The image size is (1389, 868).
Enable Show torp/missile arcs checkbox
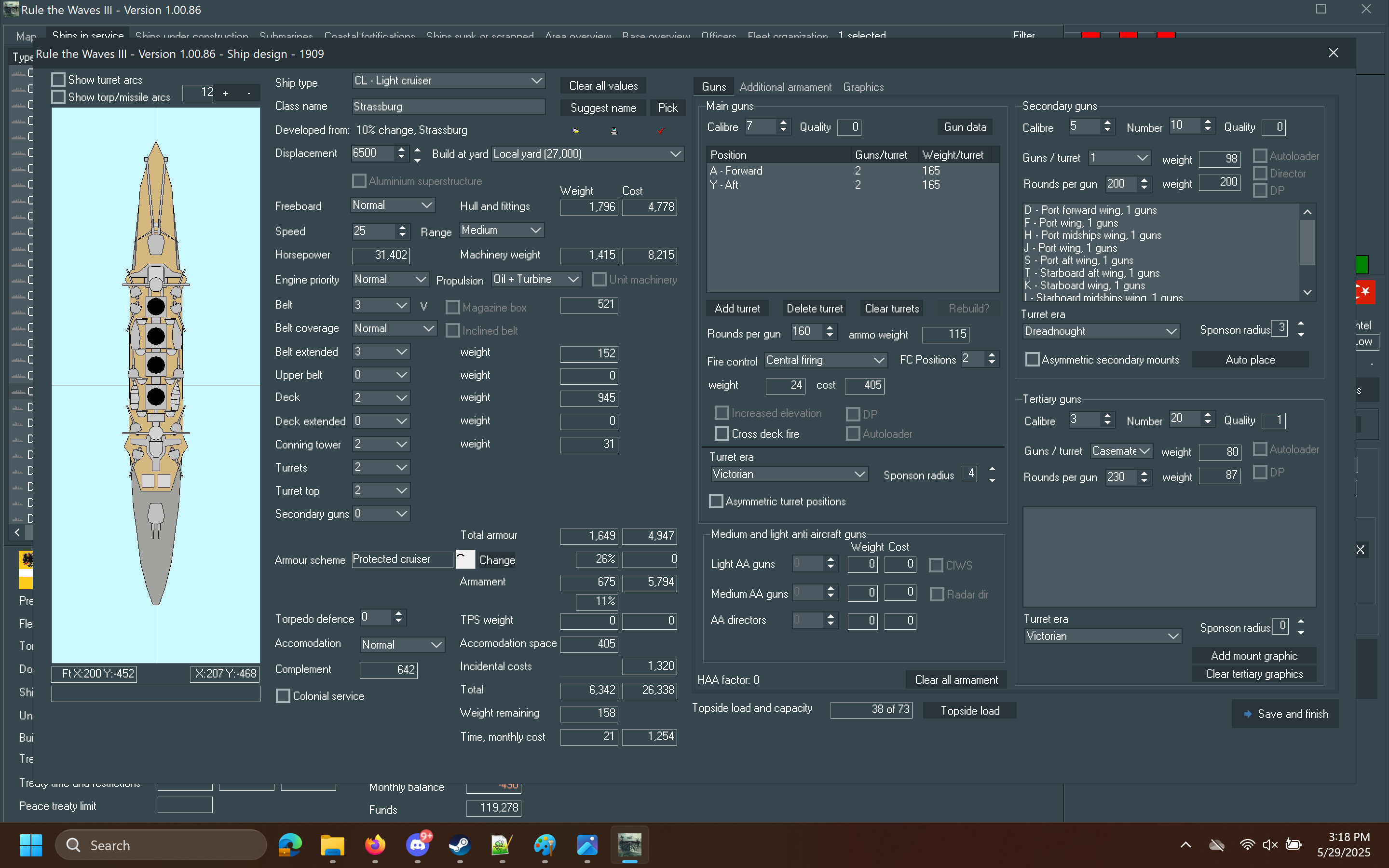[x=58, y=97]
